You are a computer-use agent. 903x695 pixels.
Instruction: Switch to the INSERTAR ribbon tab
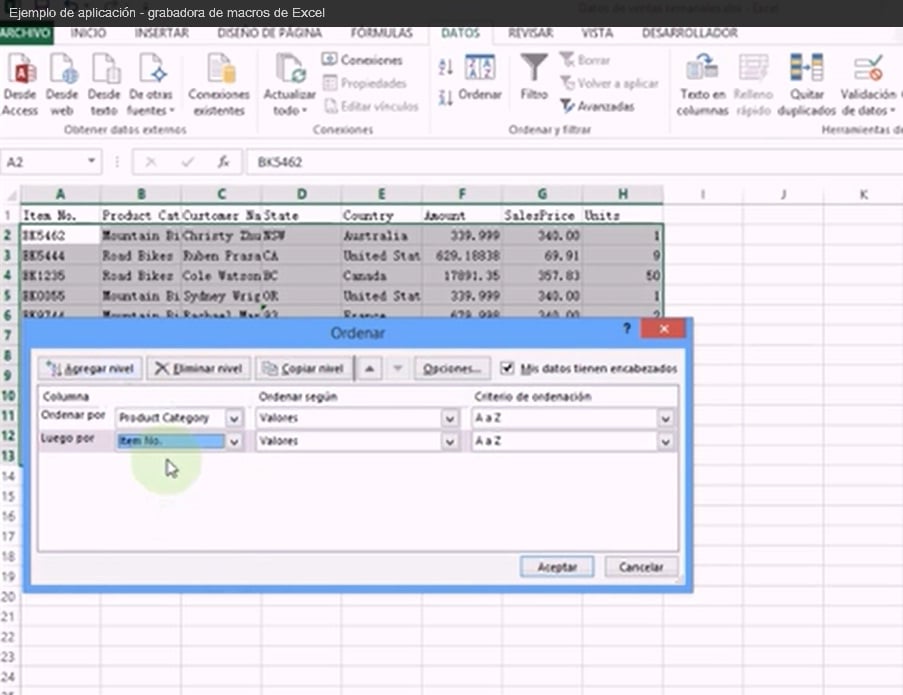pos(161,33)
